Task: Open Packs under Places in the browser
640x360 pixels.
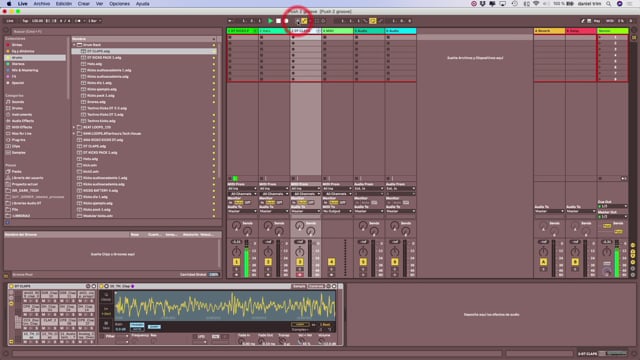Action: click(x=16, y=172)
